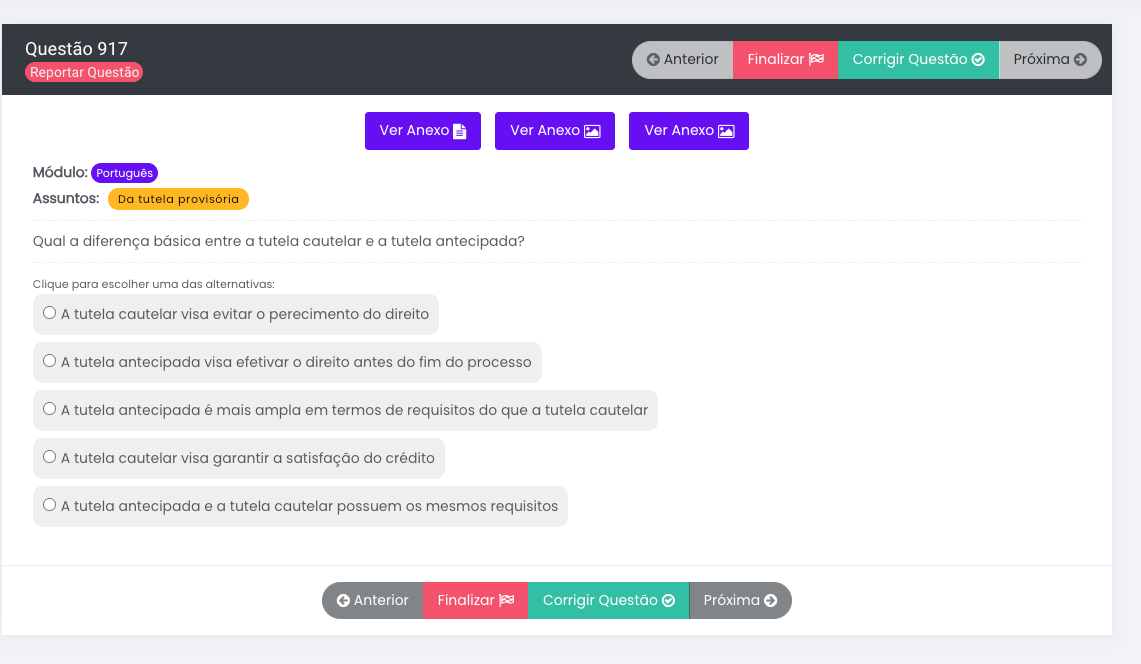Viewport: 1141px width, 664px height.
Task: Click the checkmark icon on bottom Corrigir Questão
Action: pos(669,601)
